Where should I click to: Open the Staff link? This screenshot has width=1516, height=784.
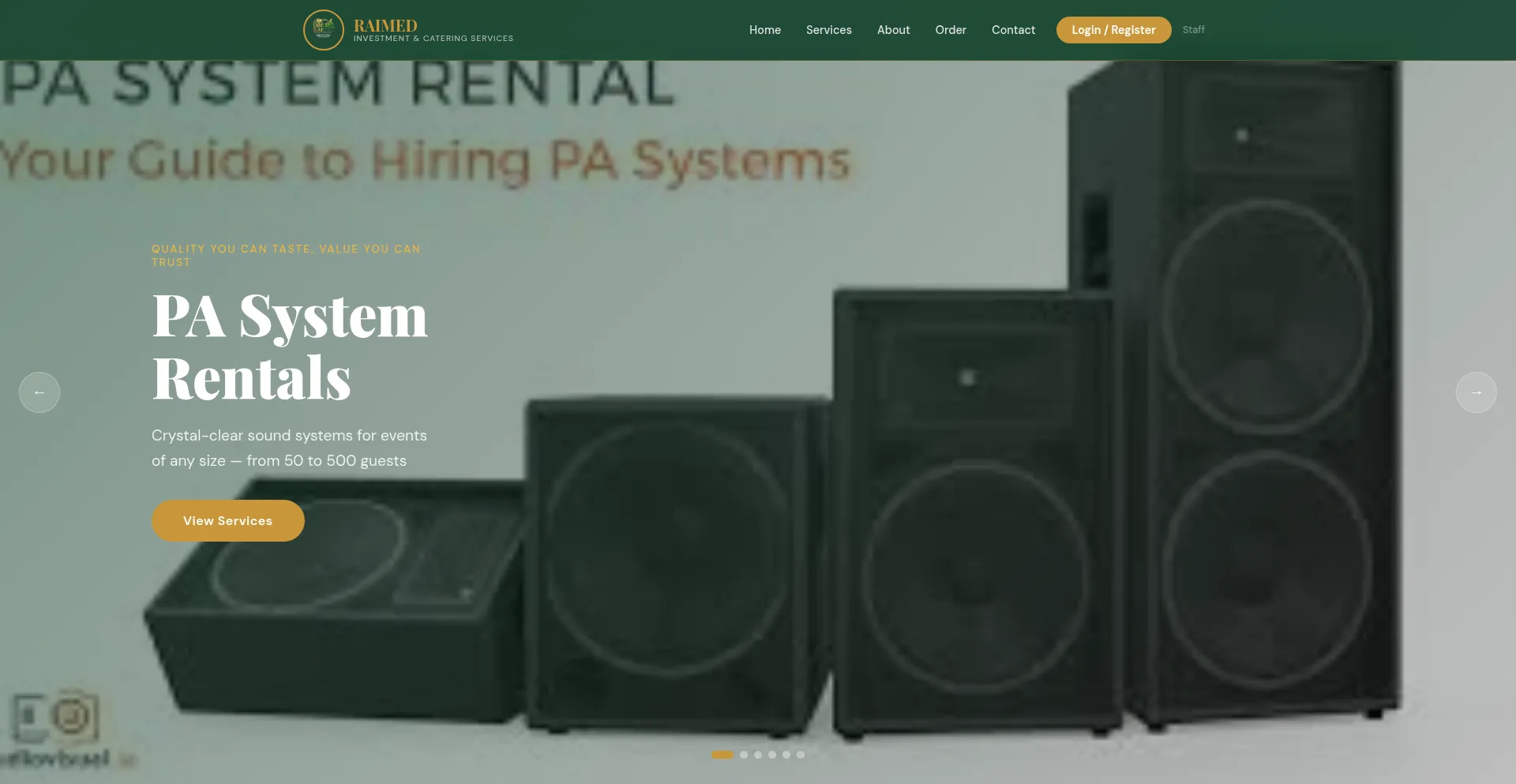tap(1193, 30)
